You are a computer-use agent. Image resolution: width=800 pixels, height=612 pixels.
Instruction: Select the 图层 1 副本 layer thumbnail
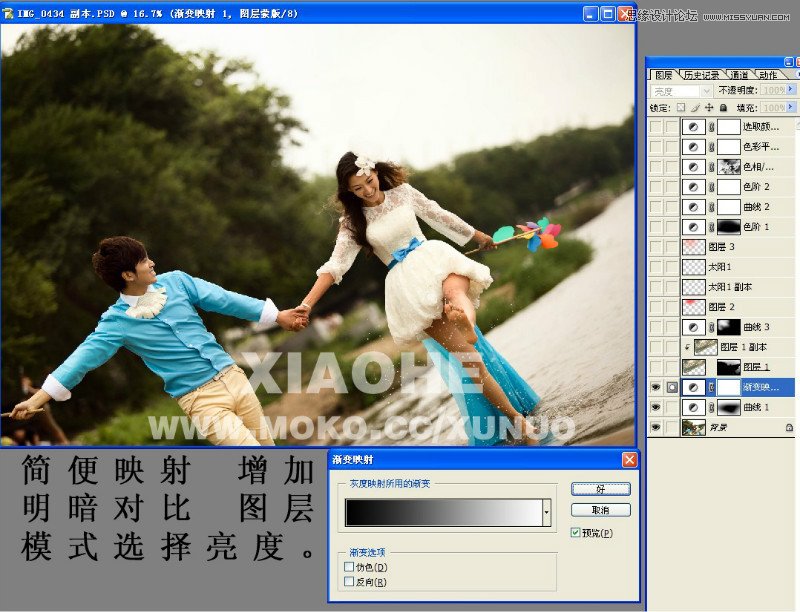pyautogui.click(x=706, y=347)
